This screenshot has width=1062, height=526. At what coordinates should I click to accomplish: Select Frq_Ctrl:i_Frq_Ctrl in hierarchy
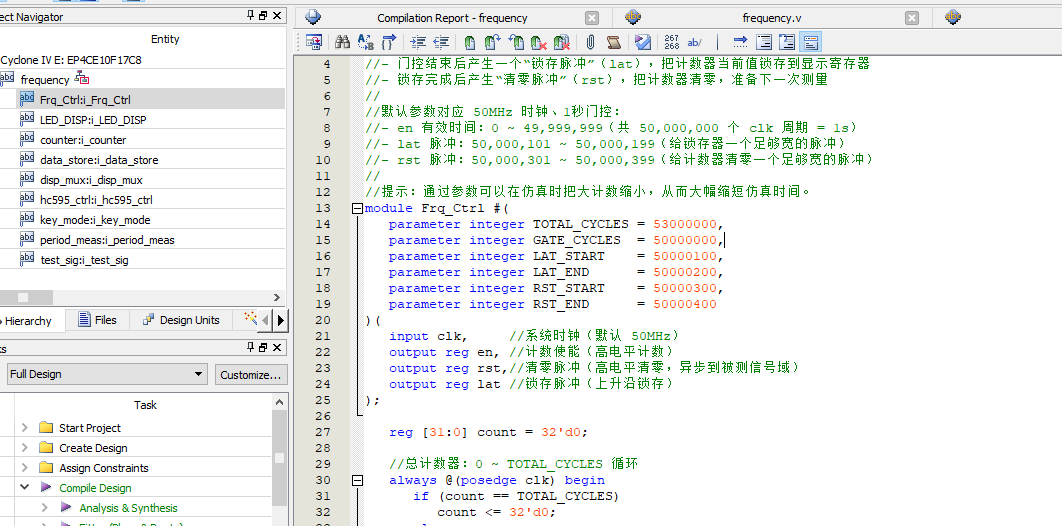click(85, 100)
